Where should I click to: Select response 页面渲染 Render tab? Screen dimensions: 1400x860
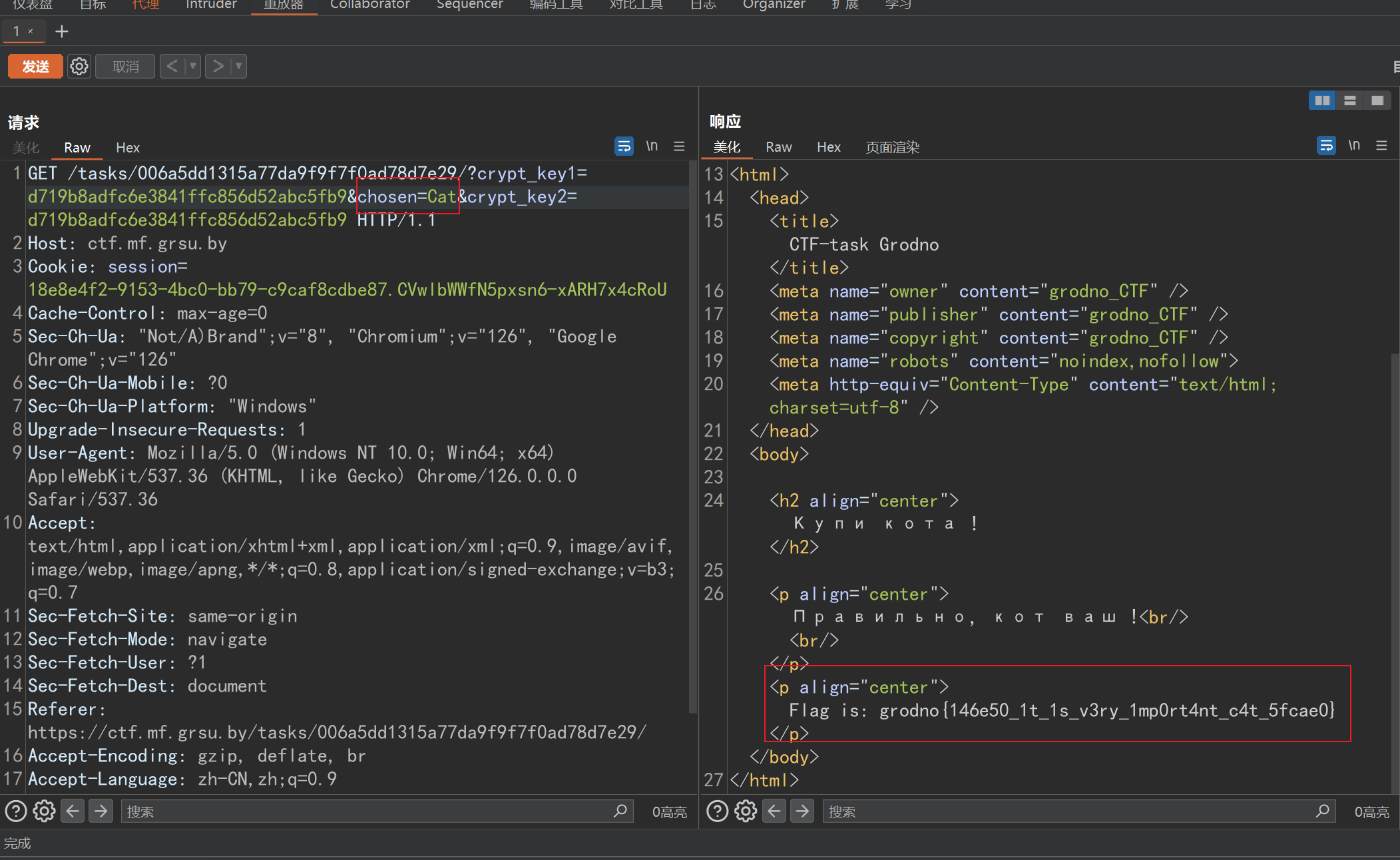pos(892,147)
